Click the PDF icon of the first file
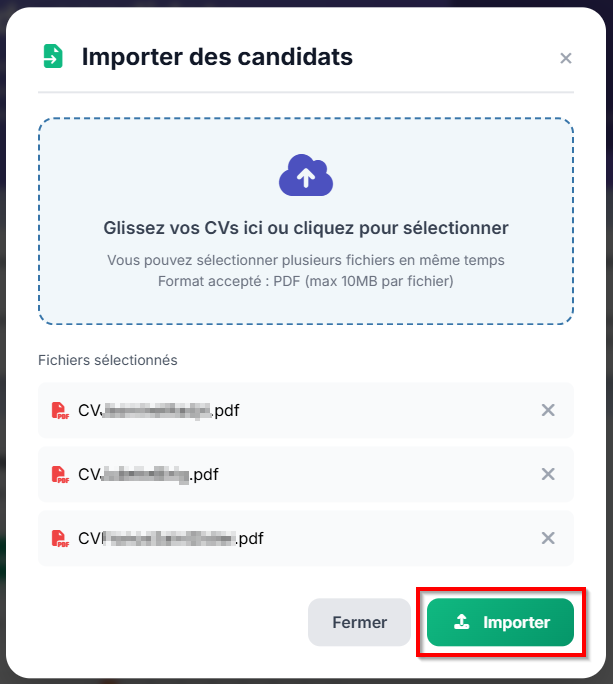Viewport: 613px width, 684px height. click(x=61, y=410)
